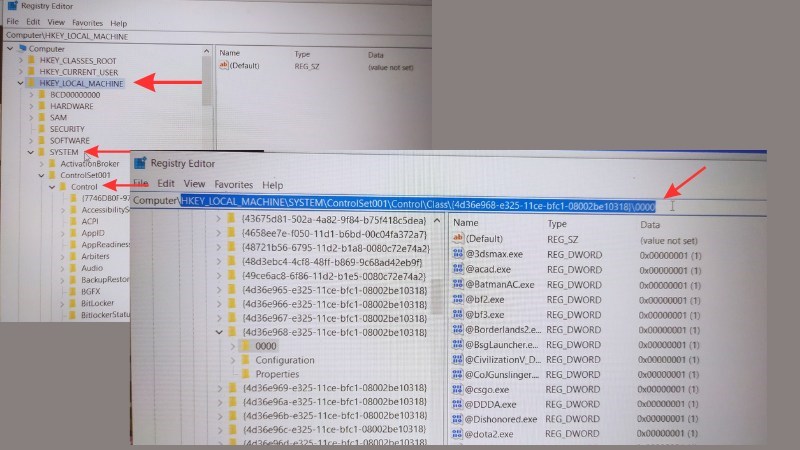Select the Audio key
800x450 pixels.
coord(92,268)
